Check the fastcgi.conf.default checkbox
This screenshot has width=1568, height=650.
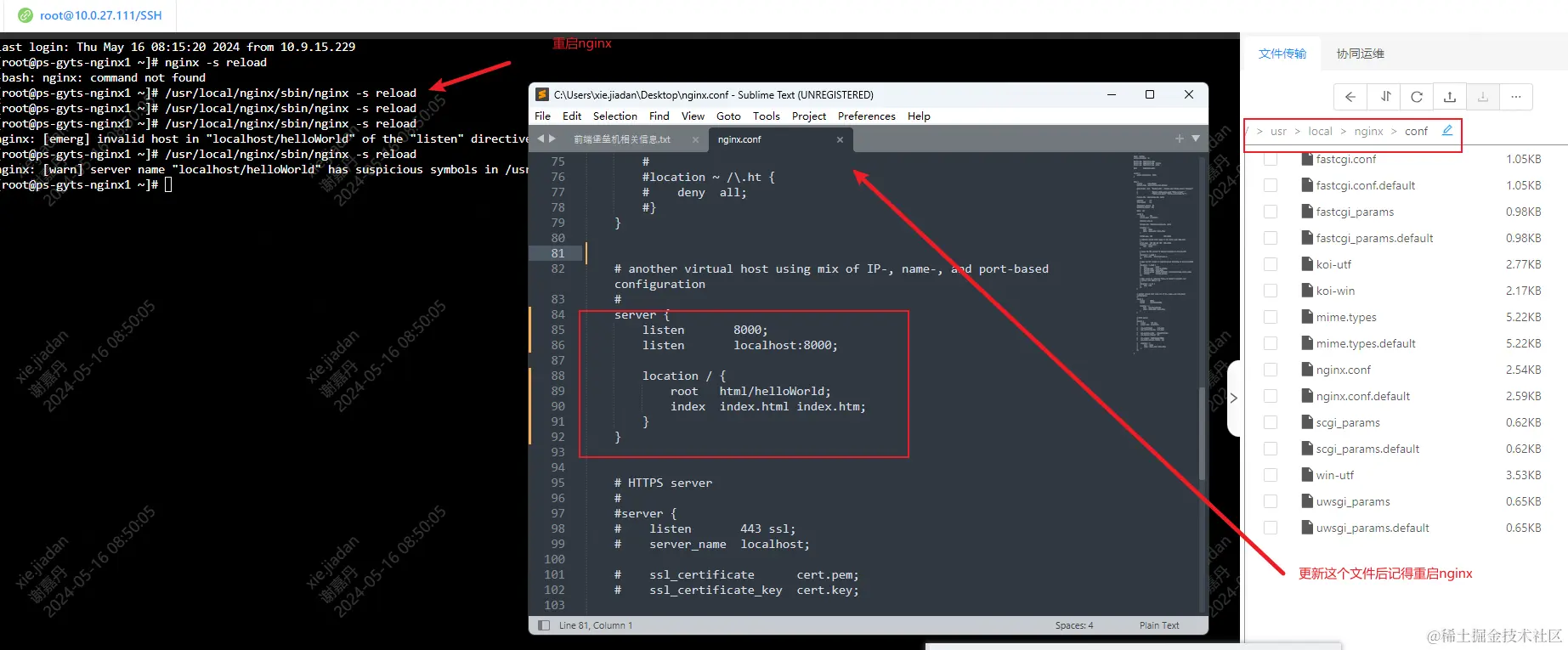coord(1271,185)
